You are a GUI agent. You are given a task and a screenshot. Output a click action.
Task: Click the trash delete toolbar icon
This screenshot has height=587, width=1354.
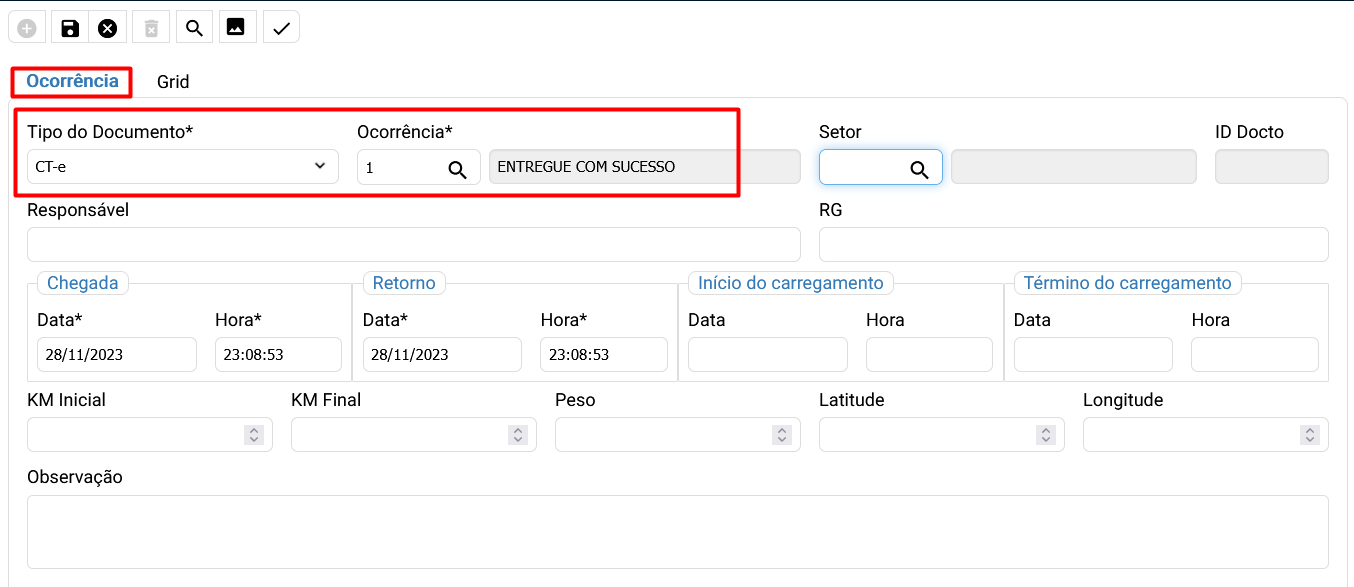[151, 28]
